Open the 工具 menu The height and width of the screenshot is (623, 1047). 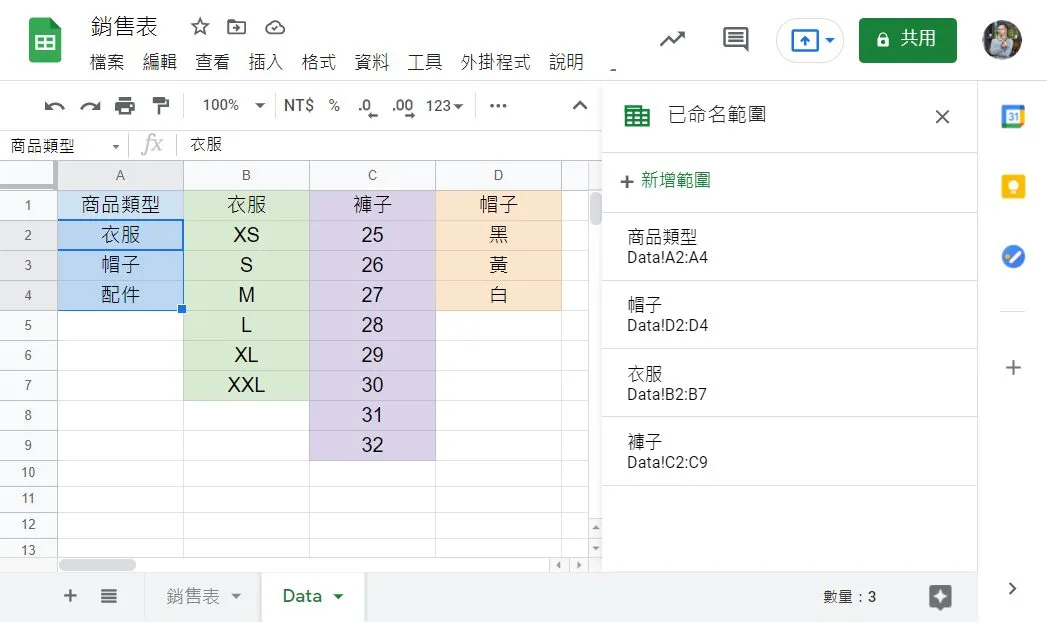point(425,62)
